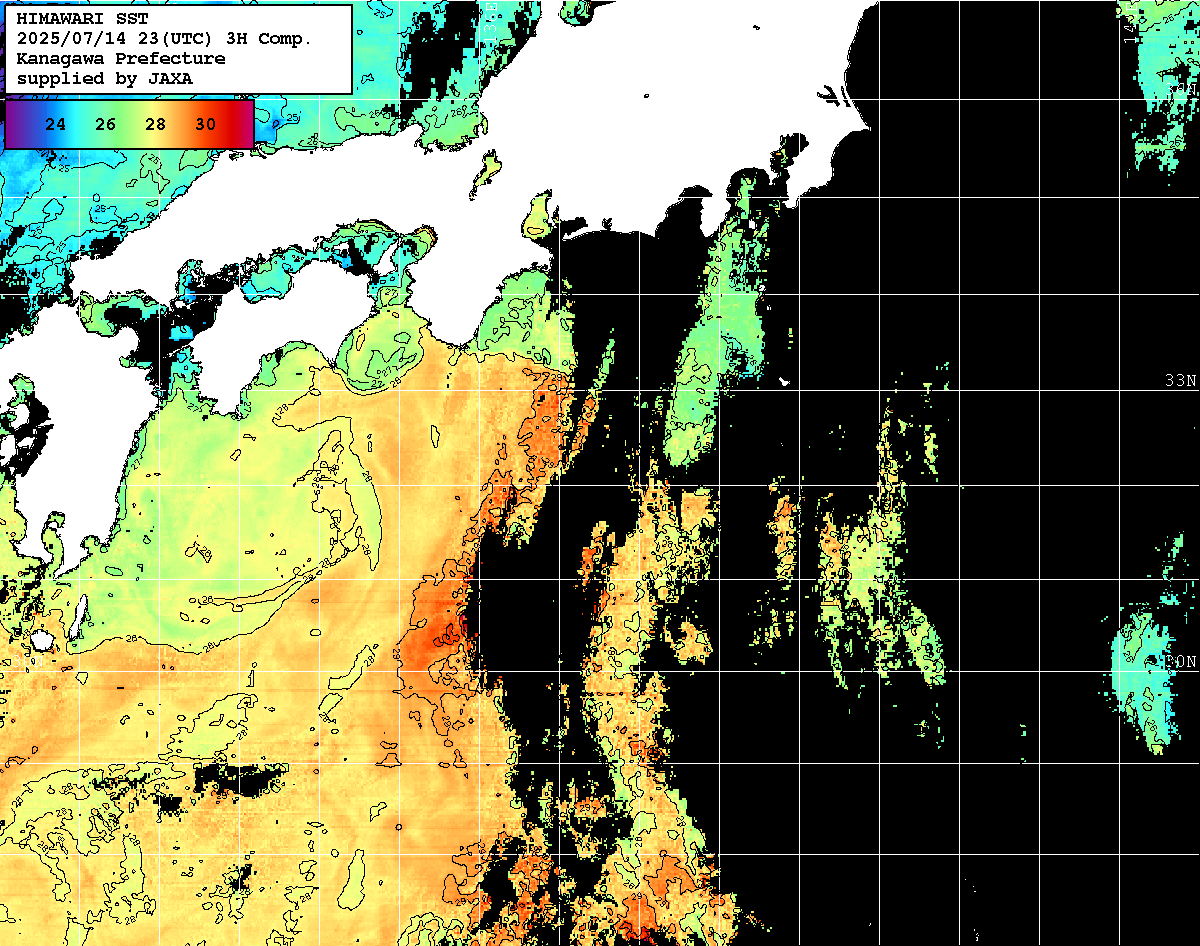Click the "26" label on color scale

coord(106,125)
